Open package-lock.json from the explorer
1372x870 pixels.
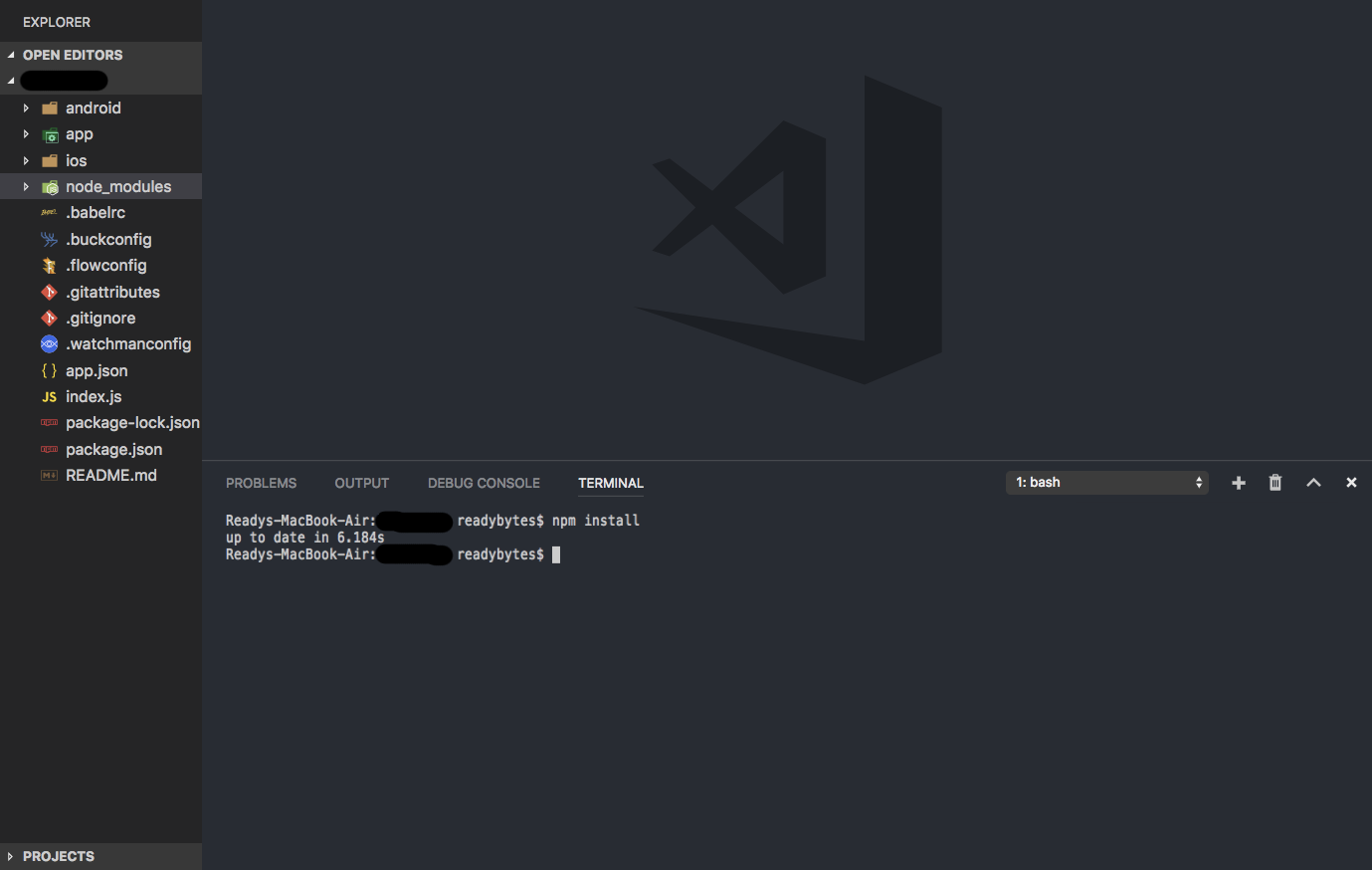[x=132, y=422]
